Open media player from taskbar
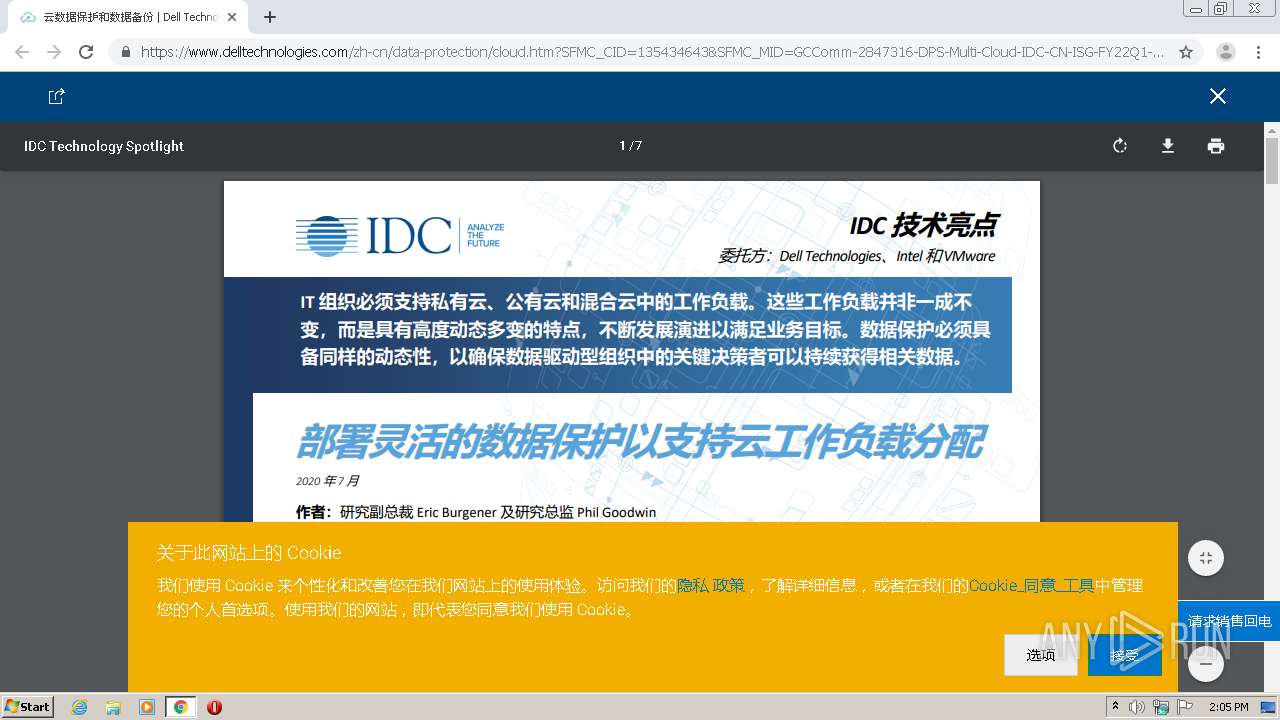 pyautogui.click(x=147, y=707)
